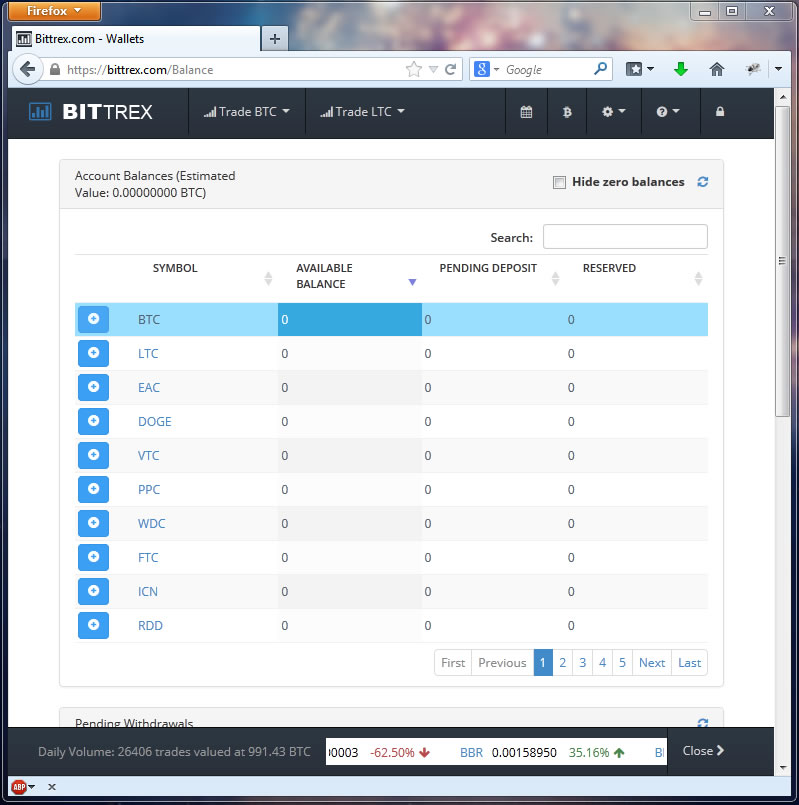The width and height of the screenshot is (799, 805).
Task: Click the page vertical scrollbar thumb
Action: pyautogui.click(x=782, y=261)
